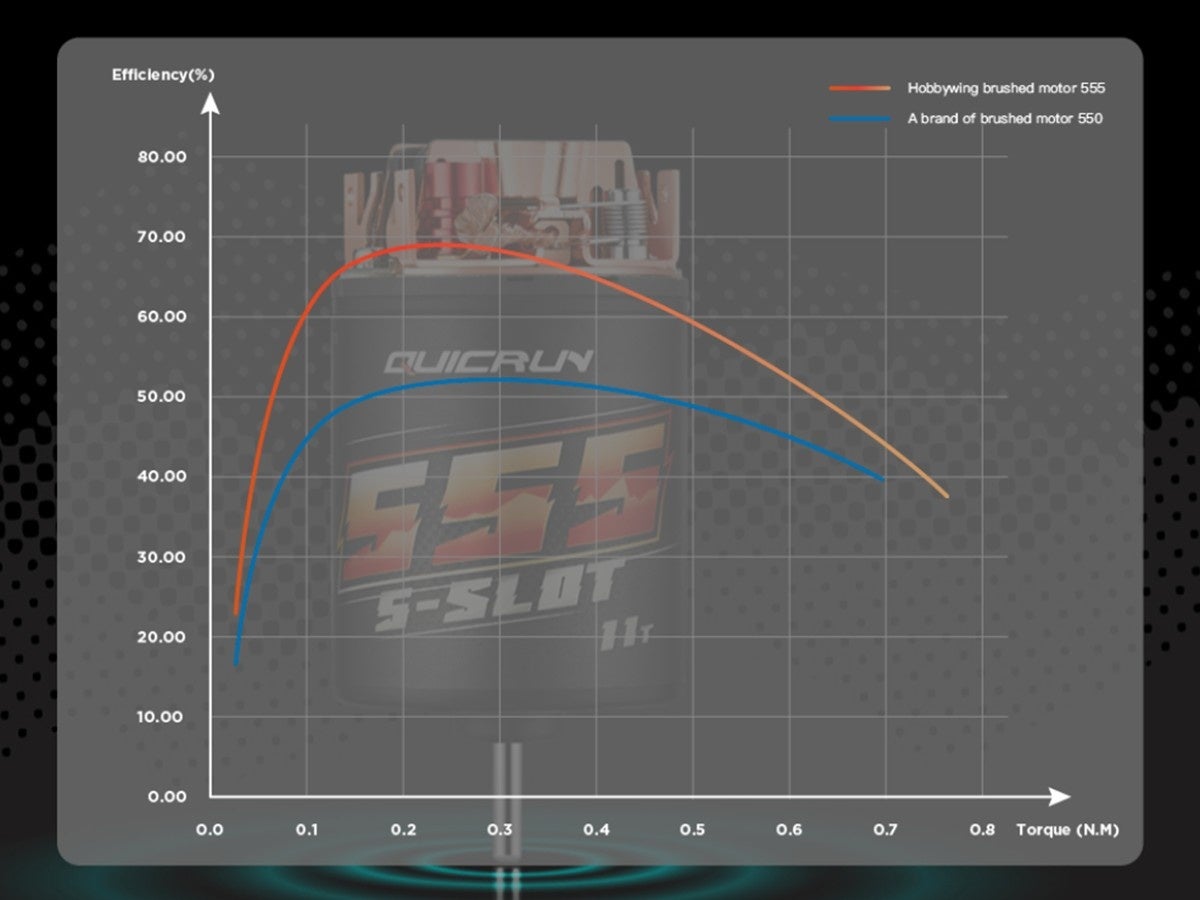Viewport: 1200px width, 900px height.
Task: Click the 0.1 torque axis value
Action: [x=306, y=830]
